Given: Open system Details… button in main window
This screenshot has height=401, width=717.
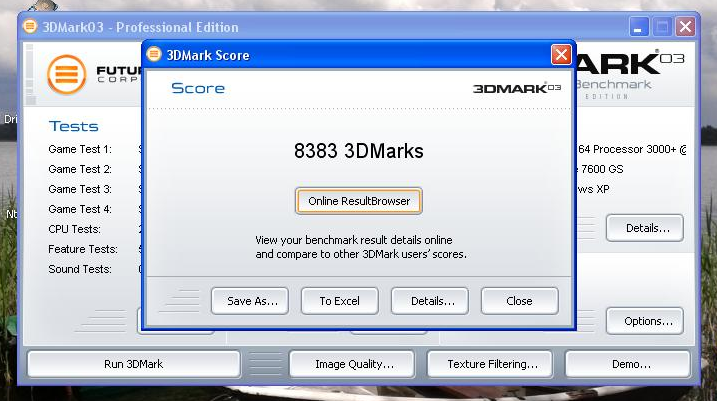Looking at the screenshot, I should [645, 228].
